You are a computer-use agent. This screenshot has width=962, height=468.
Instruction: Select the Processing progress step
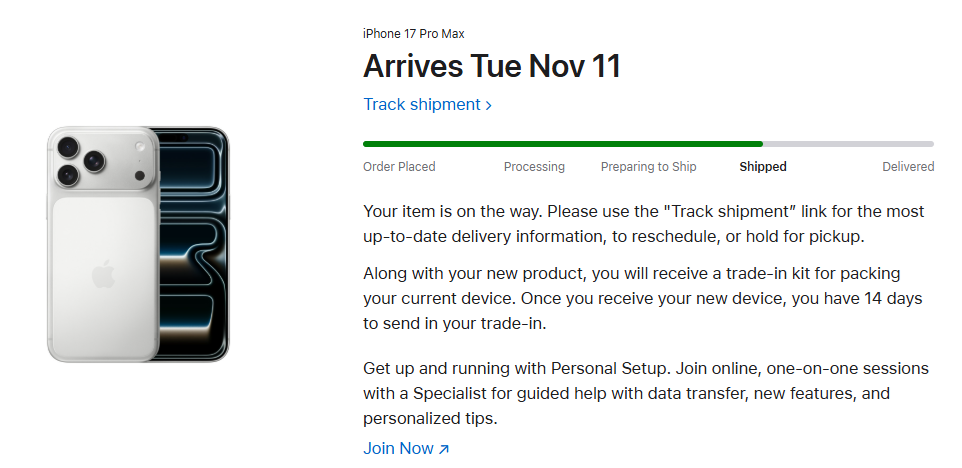pos(534,167)
